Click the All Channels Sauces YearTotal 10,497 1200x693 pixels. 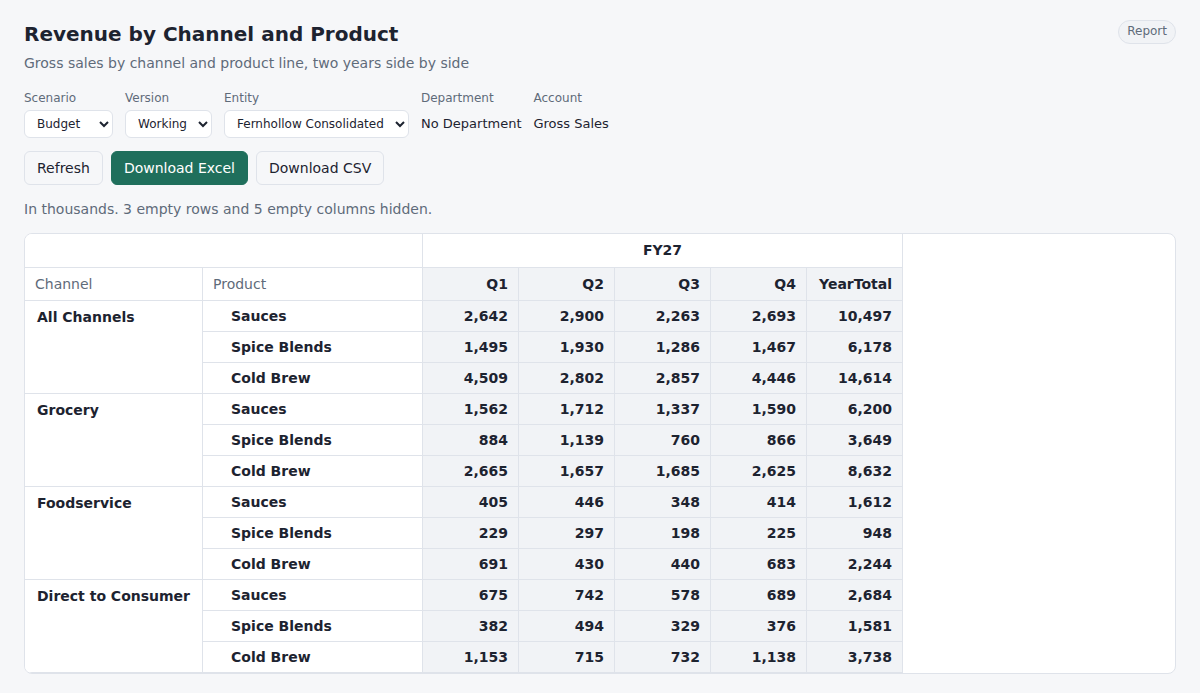point(855,316)
